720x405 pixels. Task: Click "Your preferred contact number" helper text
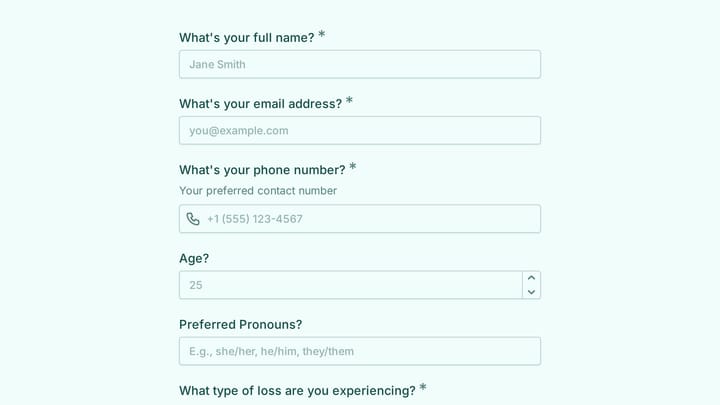point(258,191)
